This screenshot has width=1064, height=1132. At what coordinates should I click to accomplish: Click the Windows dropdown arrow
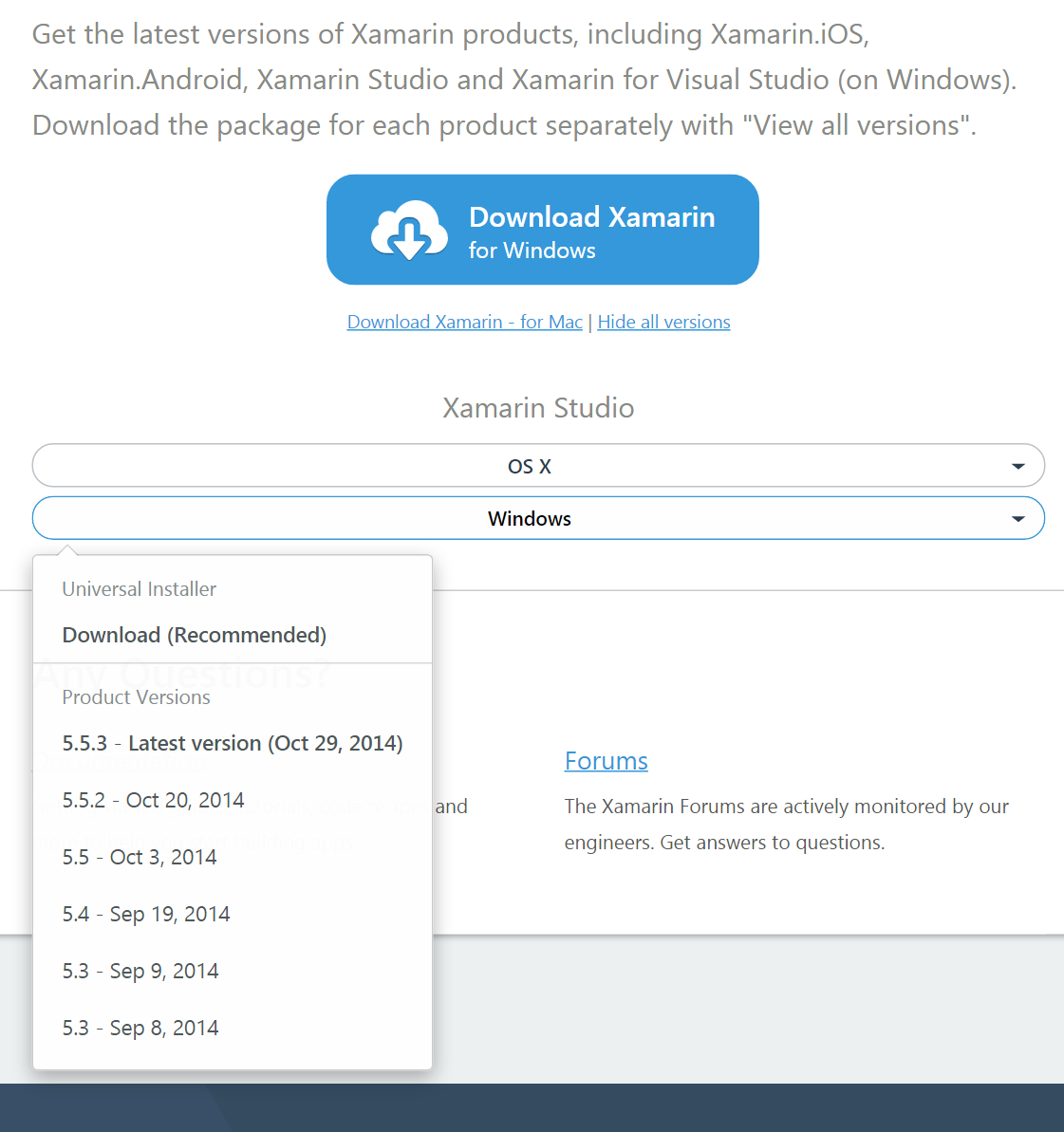point(1017,519)
